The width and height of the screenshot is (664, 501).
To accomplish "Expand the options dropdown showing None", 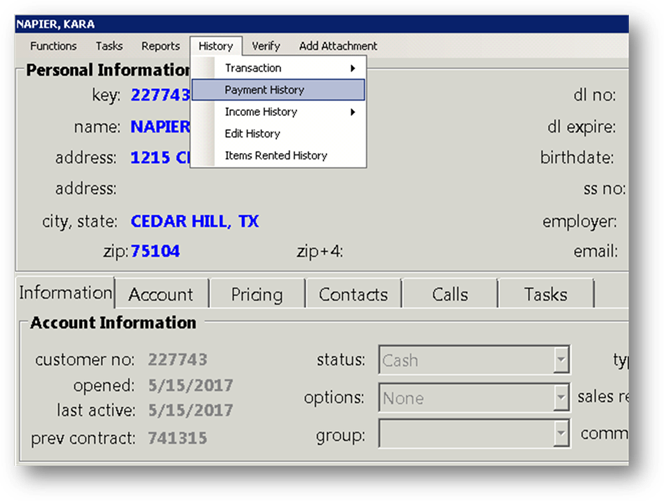I will tap(561, 398).
